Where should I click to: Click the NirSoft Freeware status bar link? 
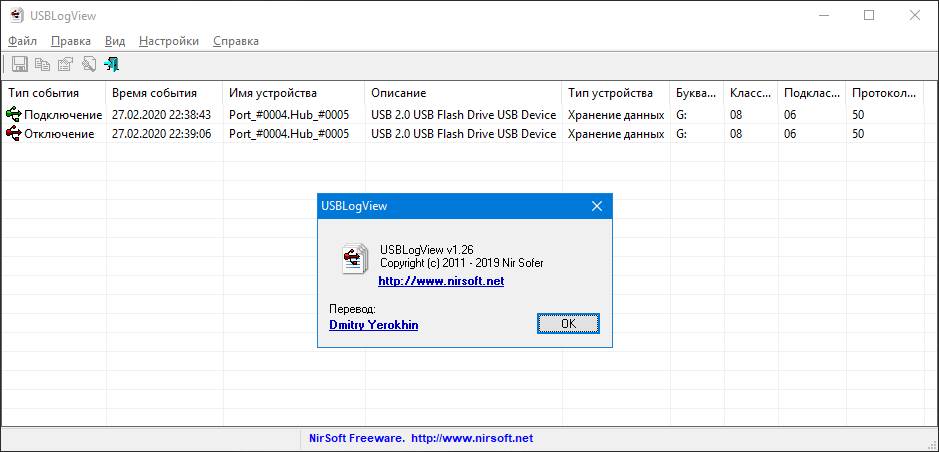(420, 438)
